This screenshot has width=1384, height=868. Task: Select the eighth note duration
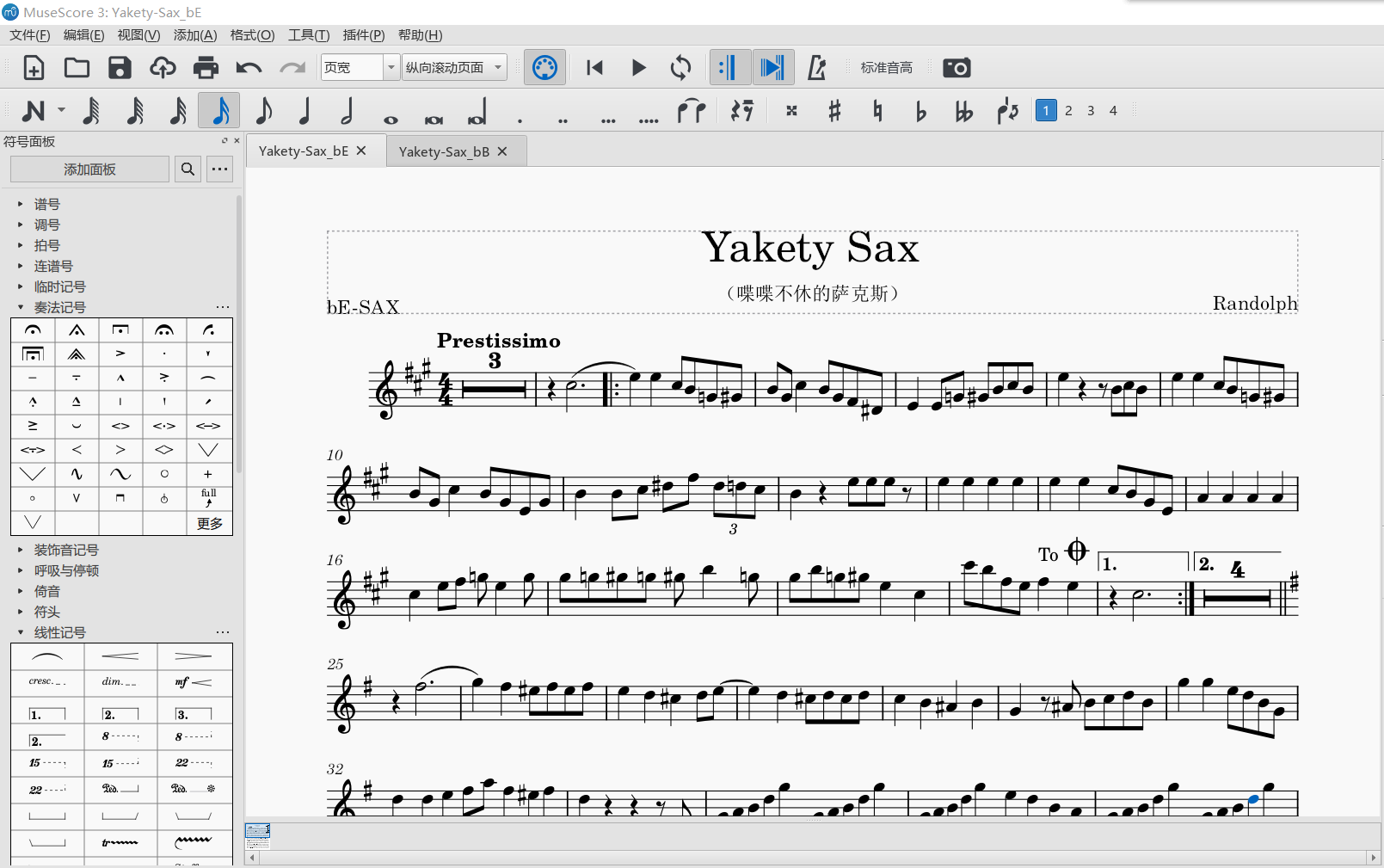263,111
